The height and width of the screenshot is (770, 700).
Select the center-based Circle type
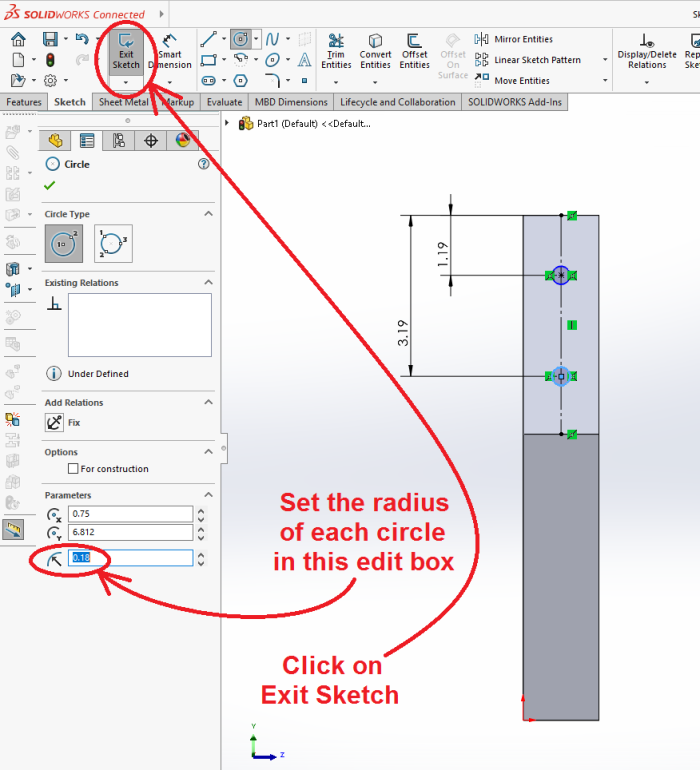[63, 243]
